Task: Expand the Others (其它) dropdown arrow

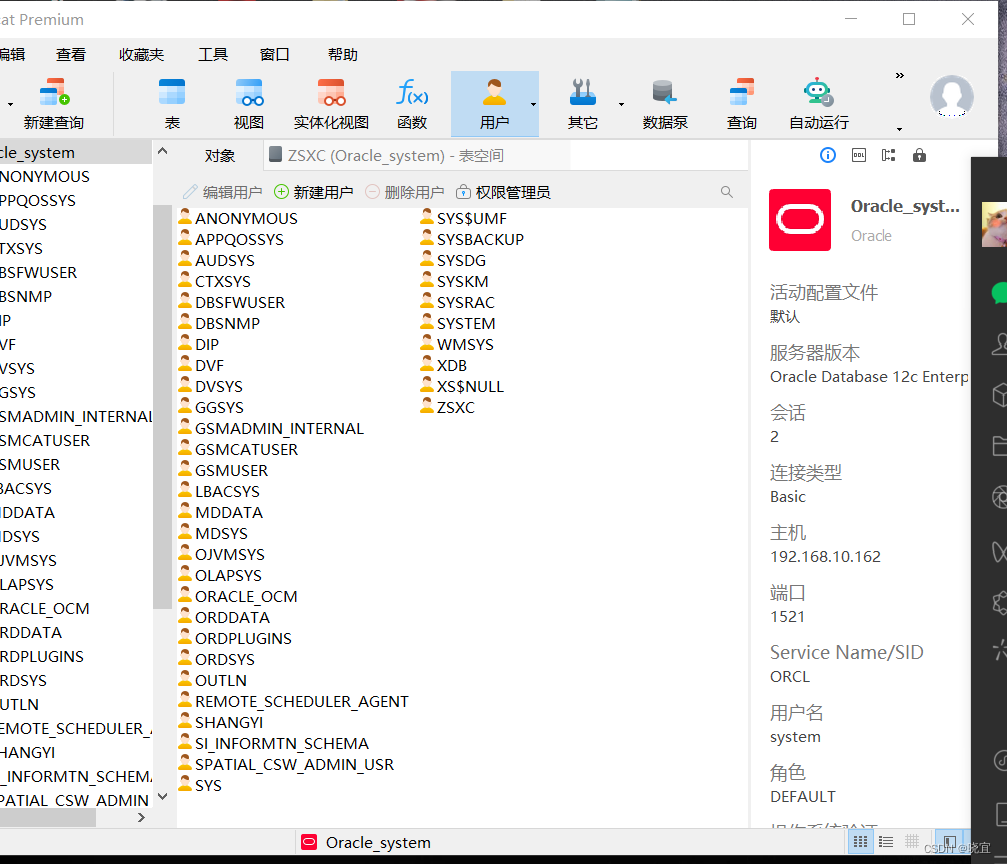Action: pos(621,104)
